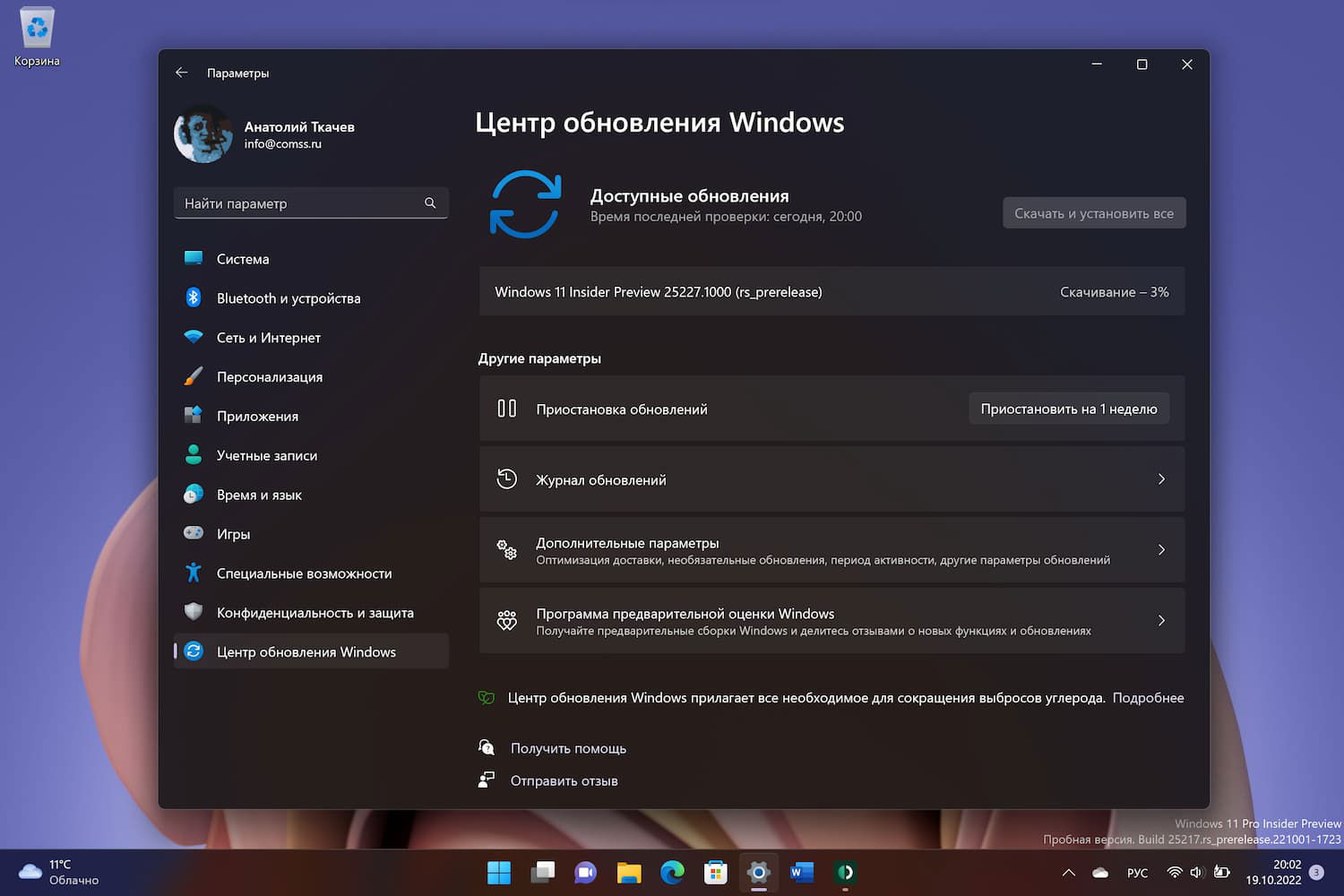
Task: Expand Журнал обновлений
Action: click(1161, 479)
